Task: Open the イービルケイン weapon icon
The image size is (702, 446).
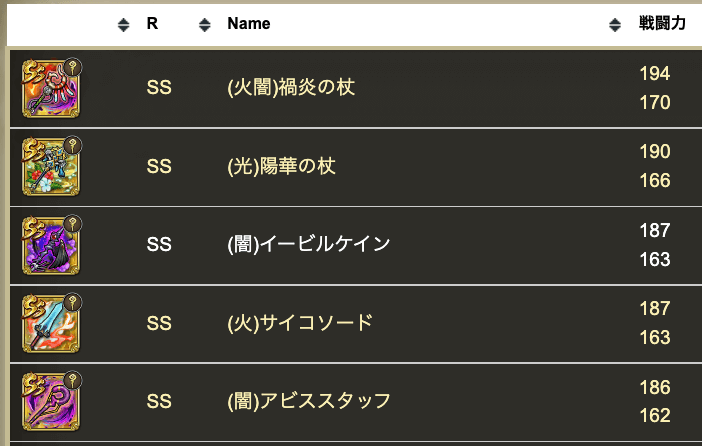Action: click(x=51, y=245)
